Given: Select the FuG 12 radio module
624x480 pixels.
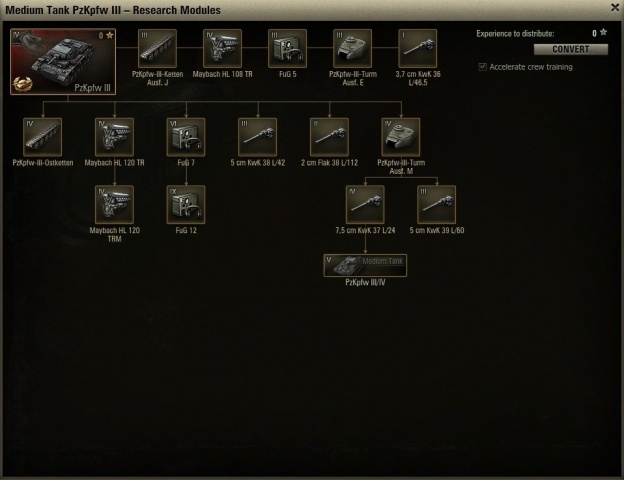Looking at the screenshot, I should pyautogui.click(x=186, y=205).
